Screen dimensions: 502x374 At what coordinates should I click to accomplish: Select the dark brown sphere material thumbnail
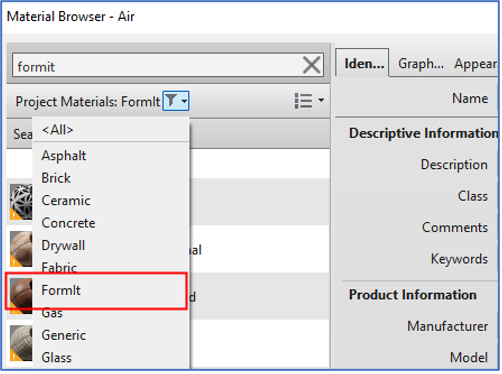21,295
